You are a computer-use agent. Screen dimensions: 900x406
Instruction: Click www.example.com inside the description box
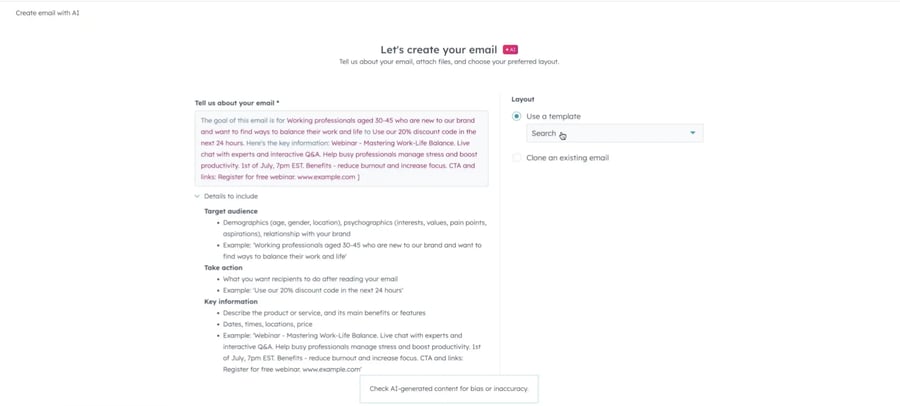pos(326,177)
